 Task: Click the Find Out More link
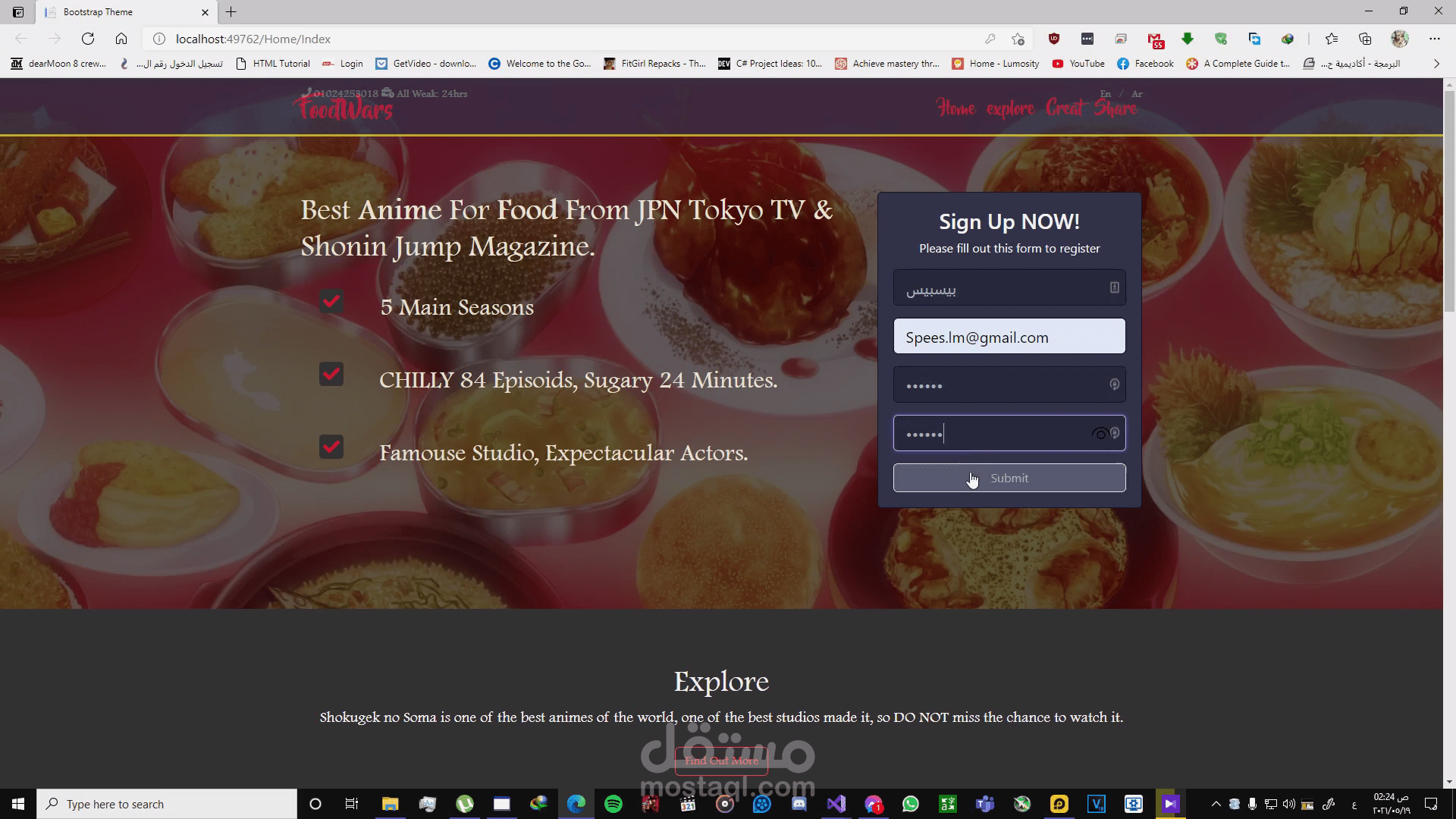point(721,761)
